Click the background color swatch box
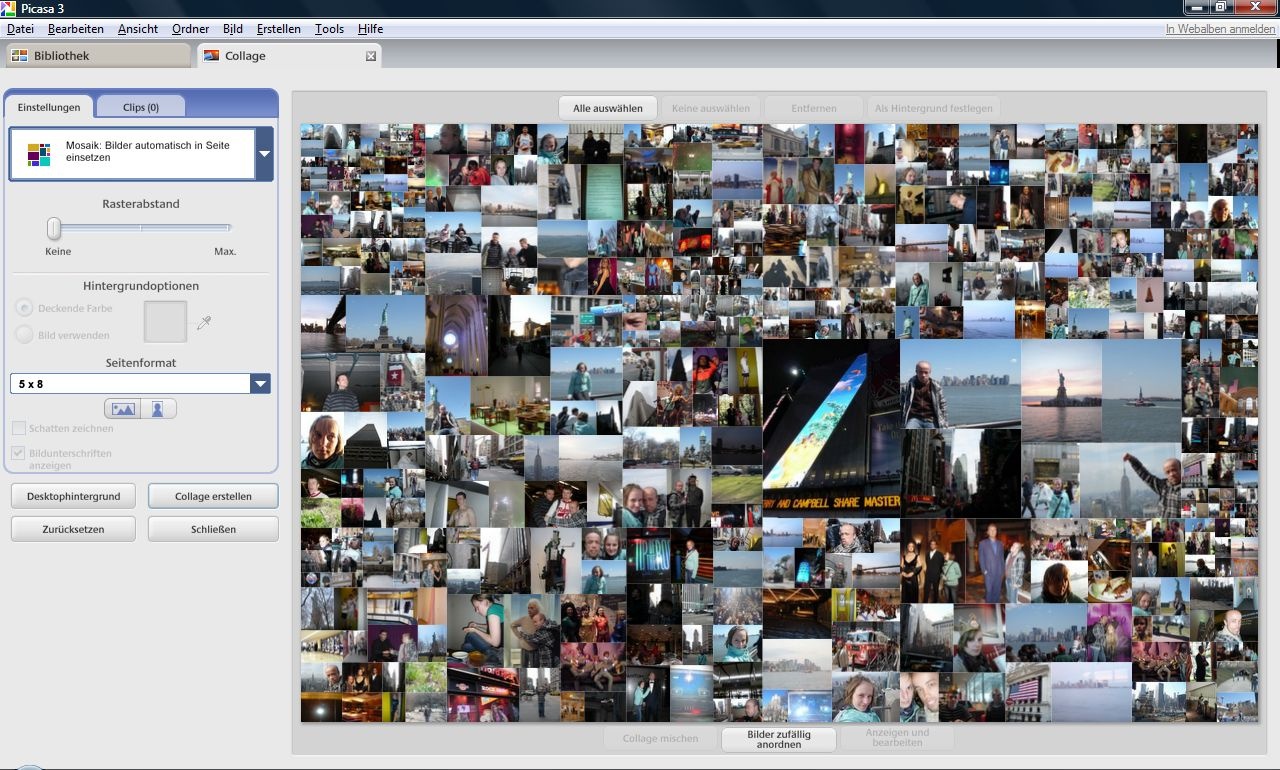This screenshot has width=1280, height=770. (x=166, y=322)
